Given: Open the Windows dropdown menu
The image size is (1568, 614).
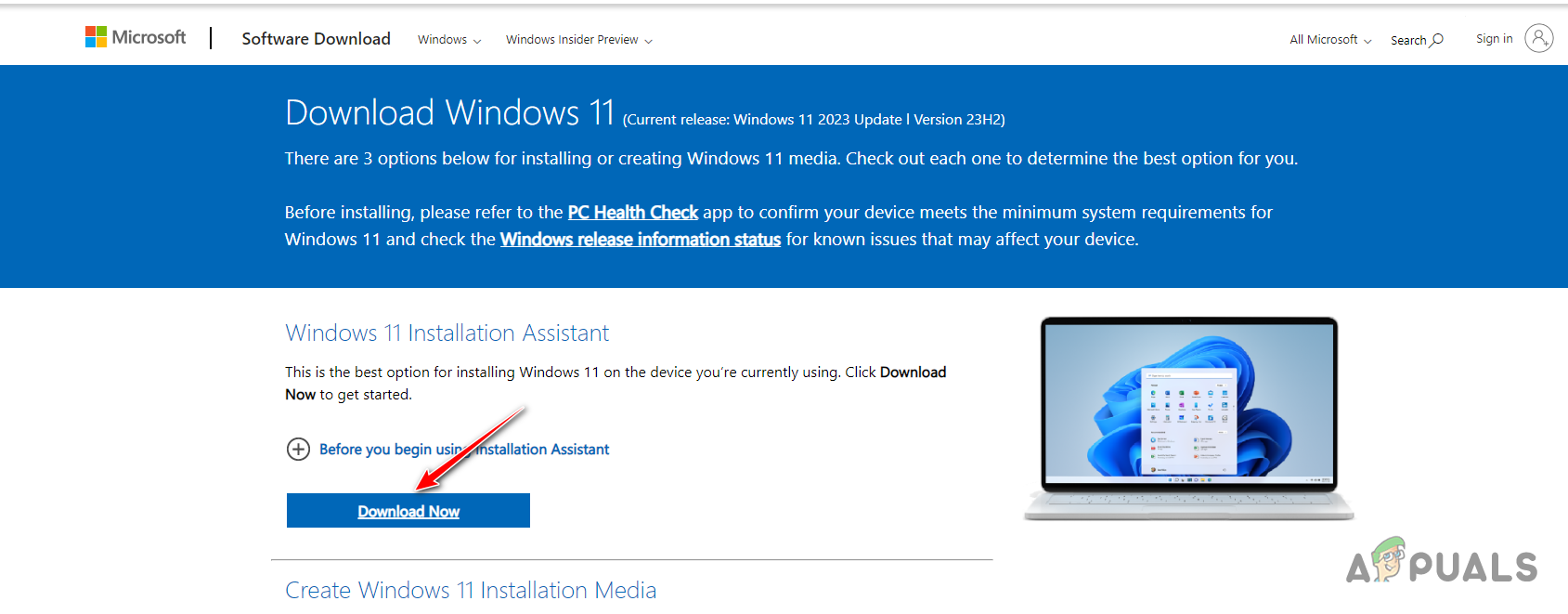Looking at the screenshot, I should click(449, 40).
